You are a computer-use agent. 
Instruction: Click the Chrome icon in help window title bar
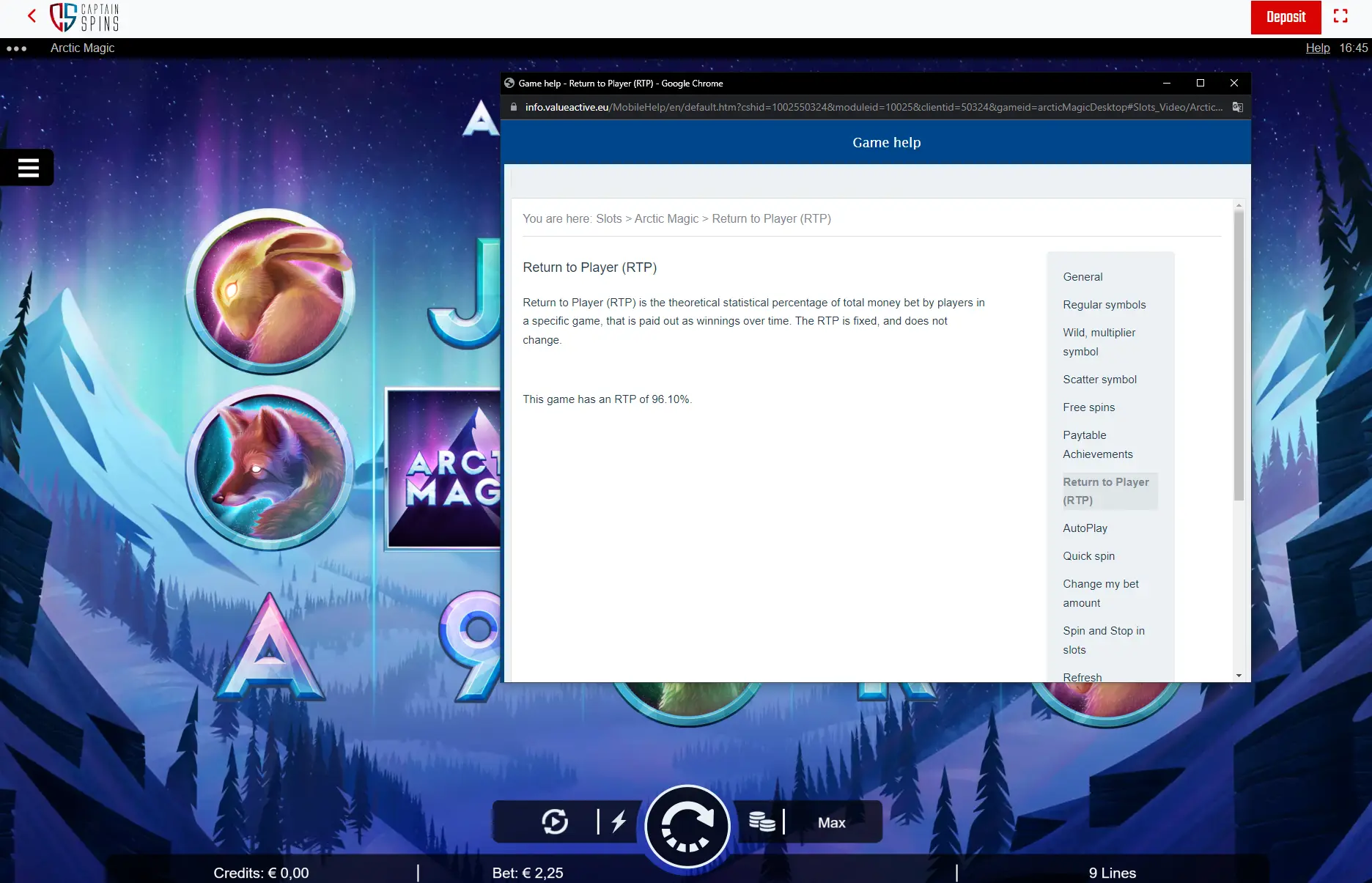coord(509,83)
